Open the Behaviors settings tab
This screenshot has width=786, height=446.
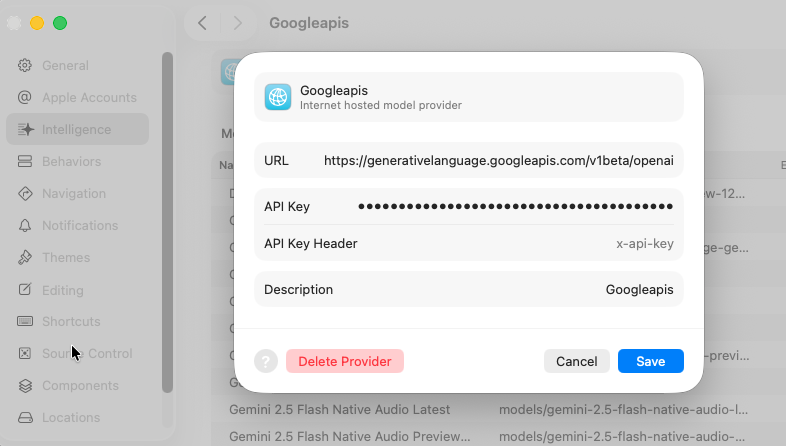(x=71, y=162)
